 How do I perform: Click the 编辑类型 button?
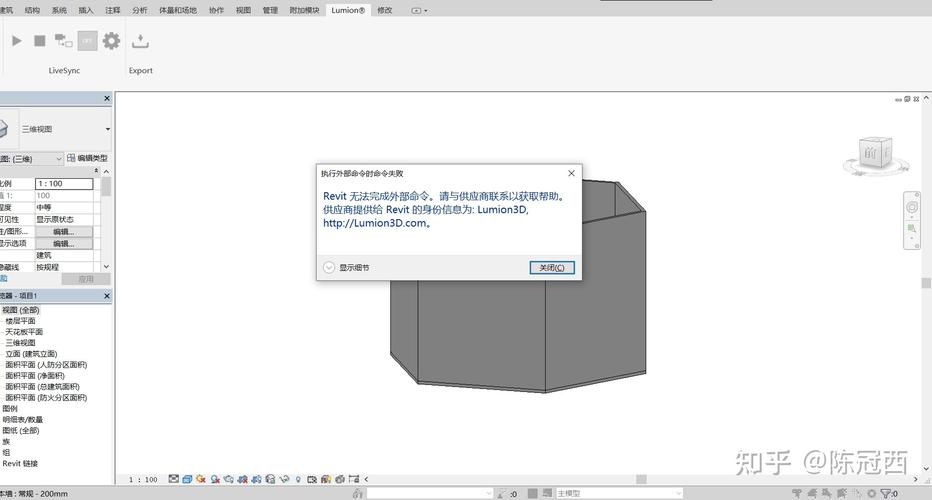click(88, 158)
